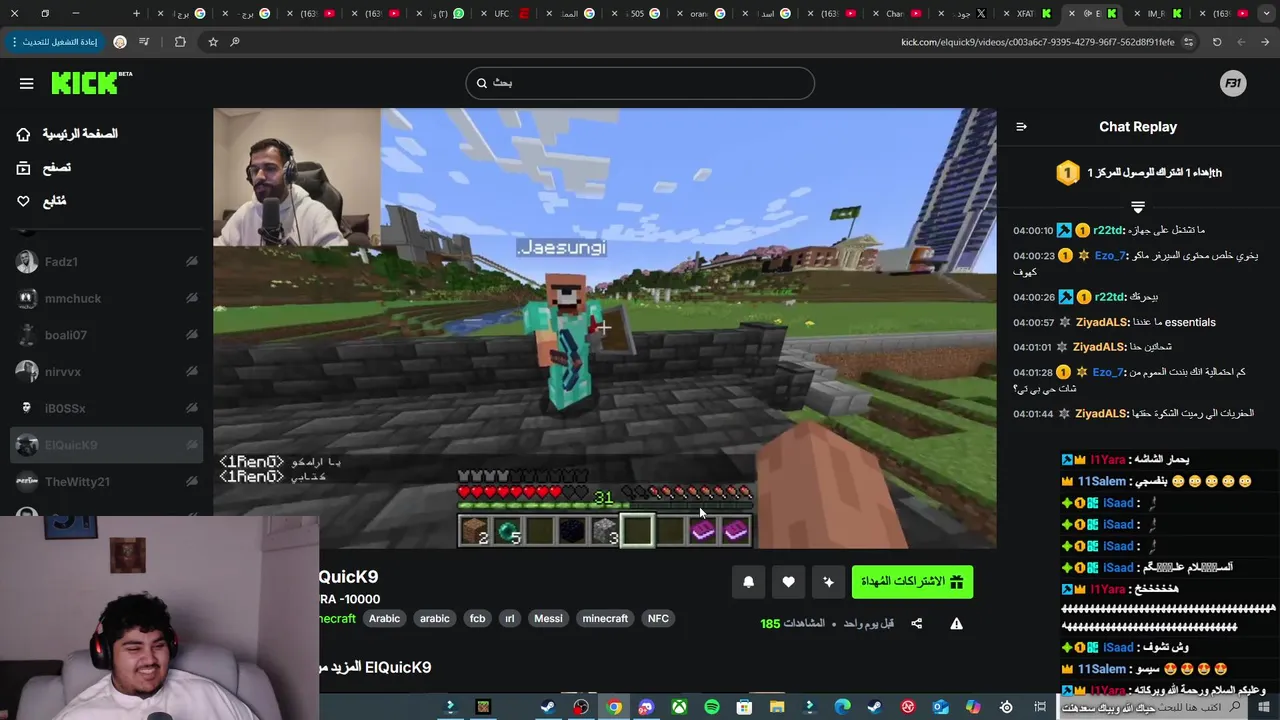Toggle the offline icon beside iB0SSx
The width and height of the screenshot is (1280, 720).
[191, 408]
